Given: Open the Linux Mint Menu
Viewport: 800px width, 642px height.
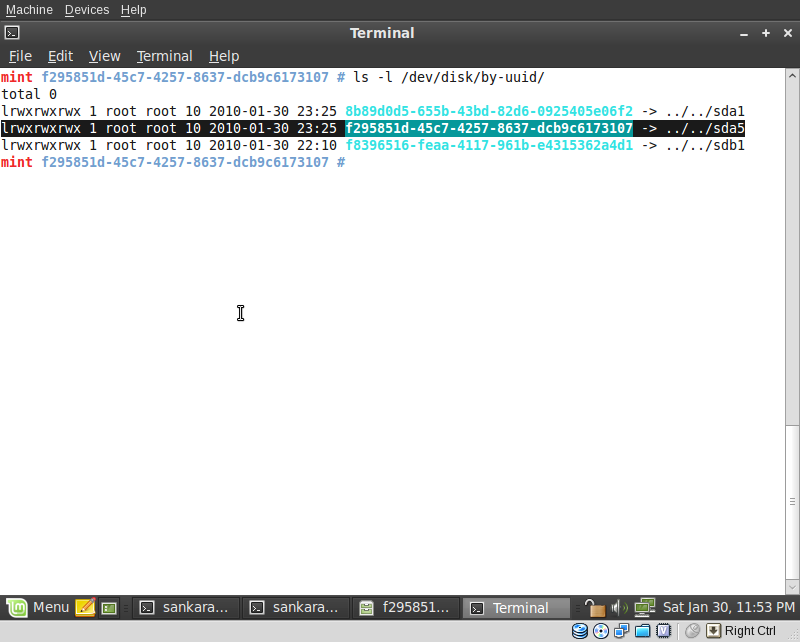Looking at the screenshot, I should coord(42,607).
